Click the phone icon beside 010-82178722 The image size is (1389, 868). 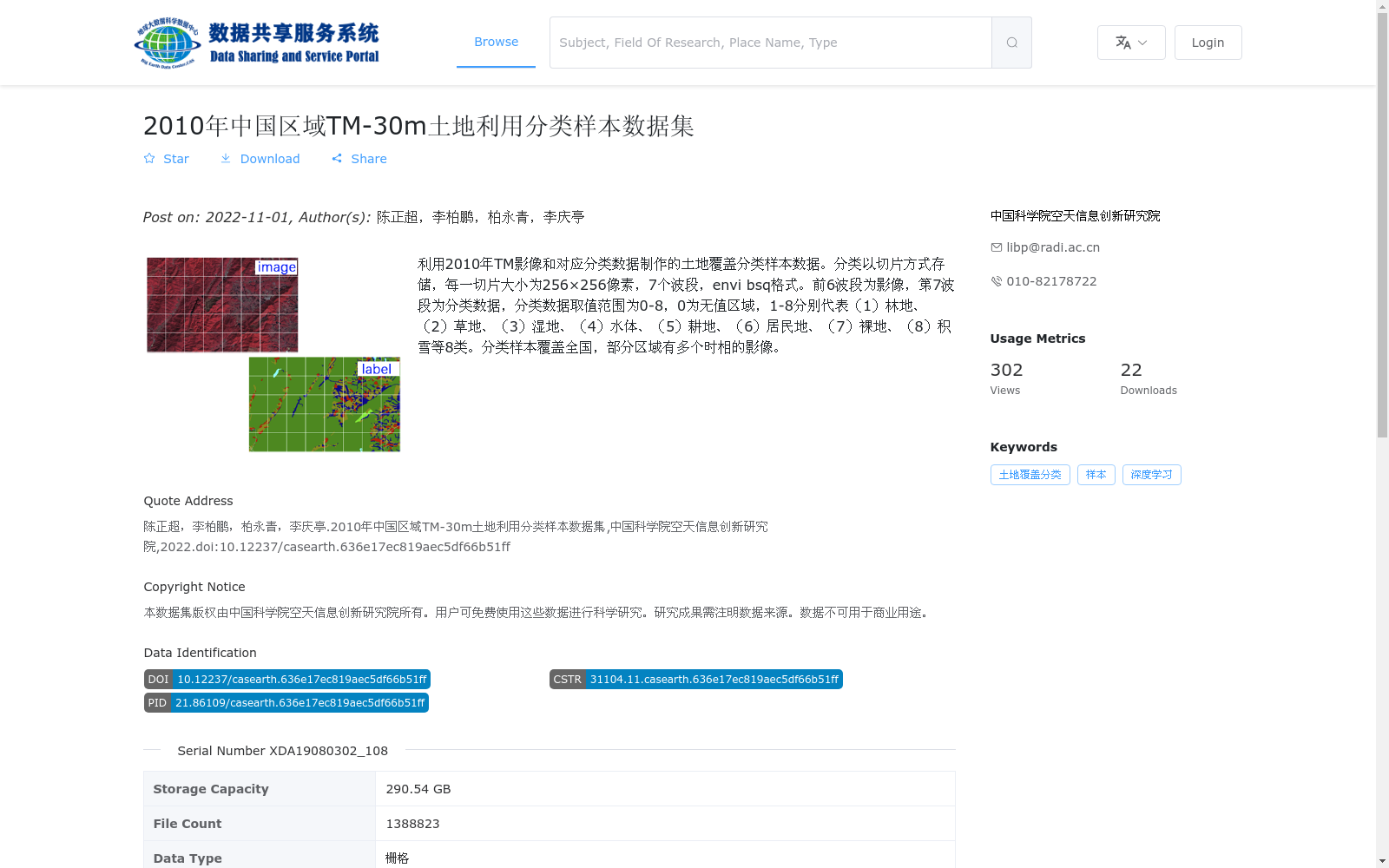pos(997,281)
